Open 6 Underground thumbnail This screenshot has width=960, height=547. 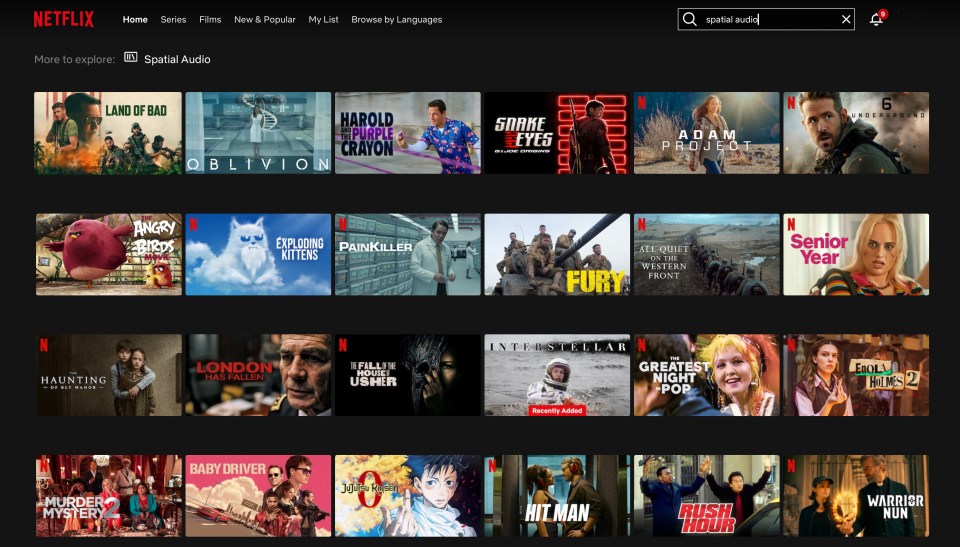coord(856,133)
